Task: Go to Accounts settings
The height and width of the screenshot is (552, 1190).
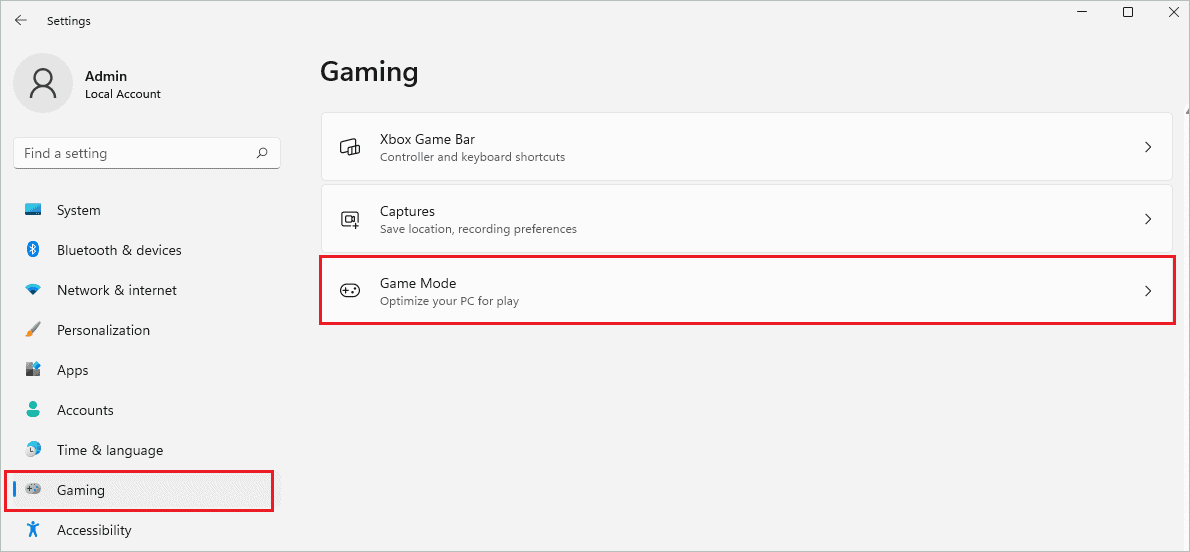Action: pyautogui.click(x=85, y=410)
